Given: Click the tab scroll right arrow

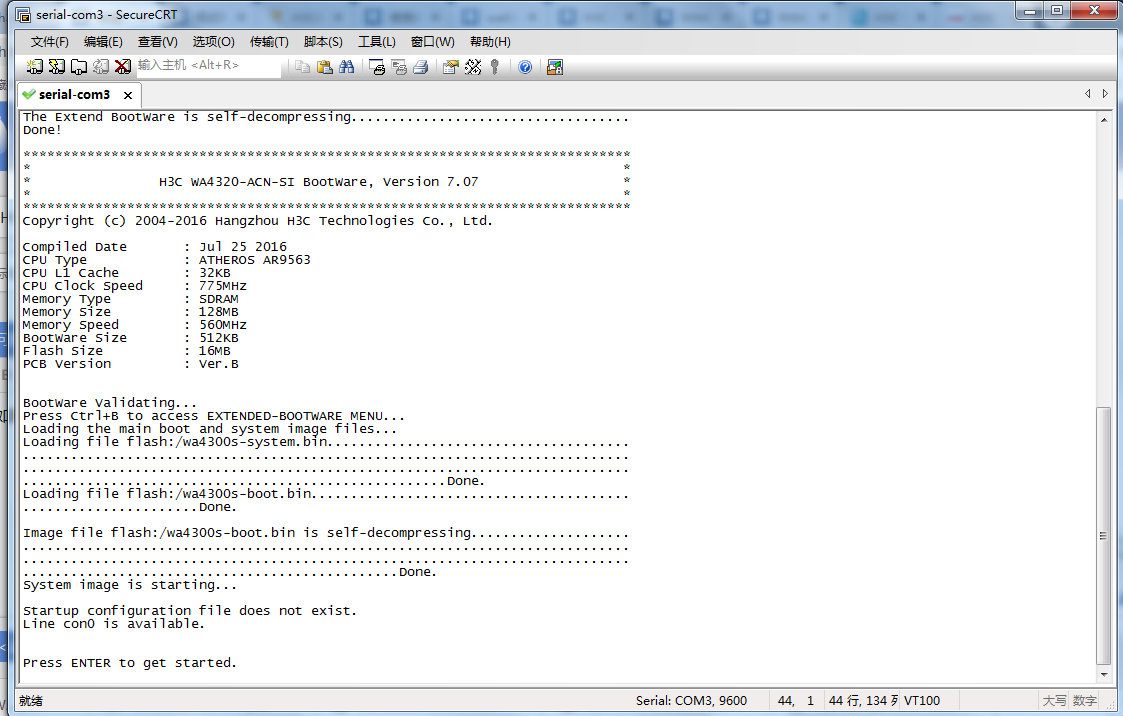Looking at the screenshot, I should (x=1105, y=94).
